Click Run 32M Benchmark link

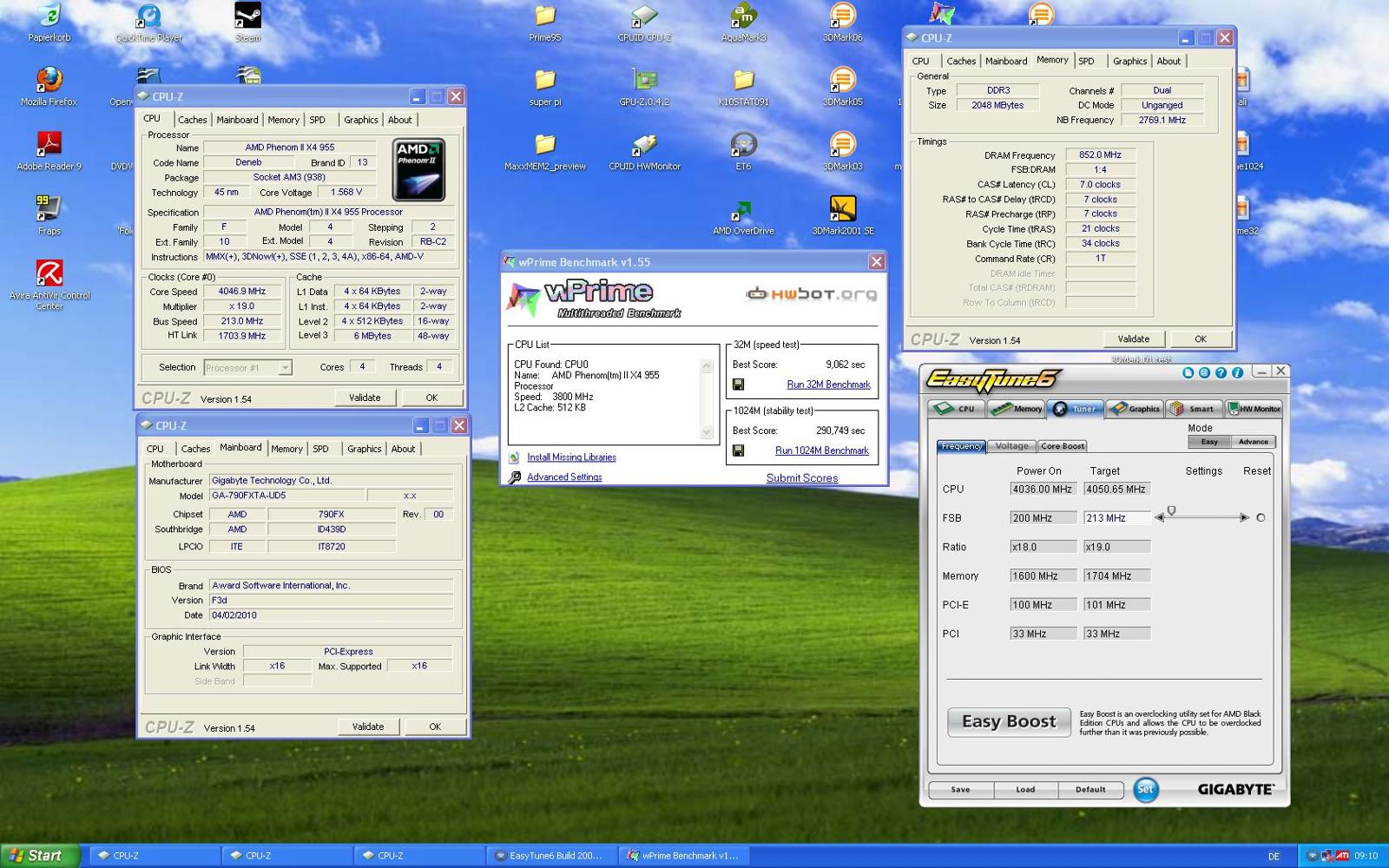[828, 385]
